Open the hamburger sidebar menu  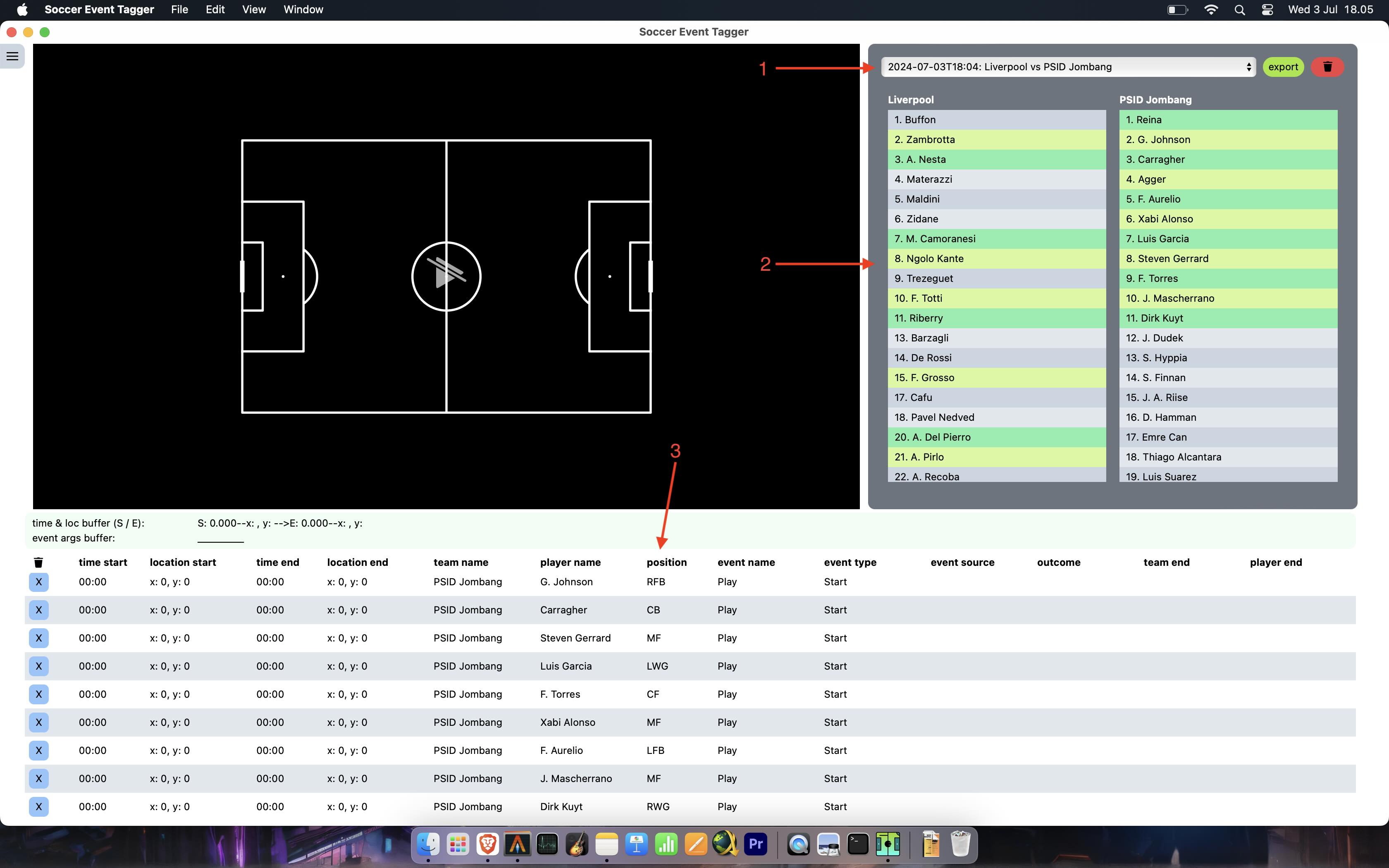(13, 56)
